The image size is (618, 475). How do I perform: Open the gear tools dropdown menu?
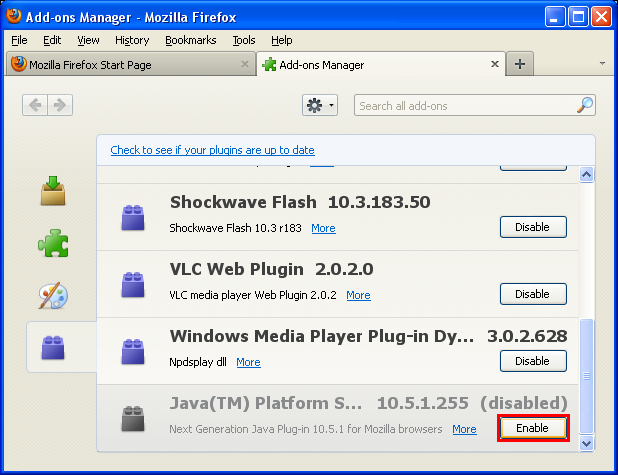click(320, 105)
